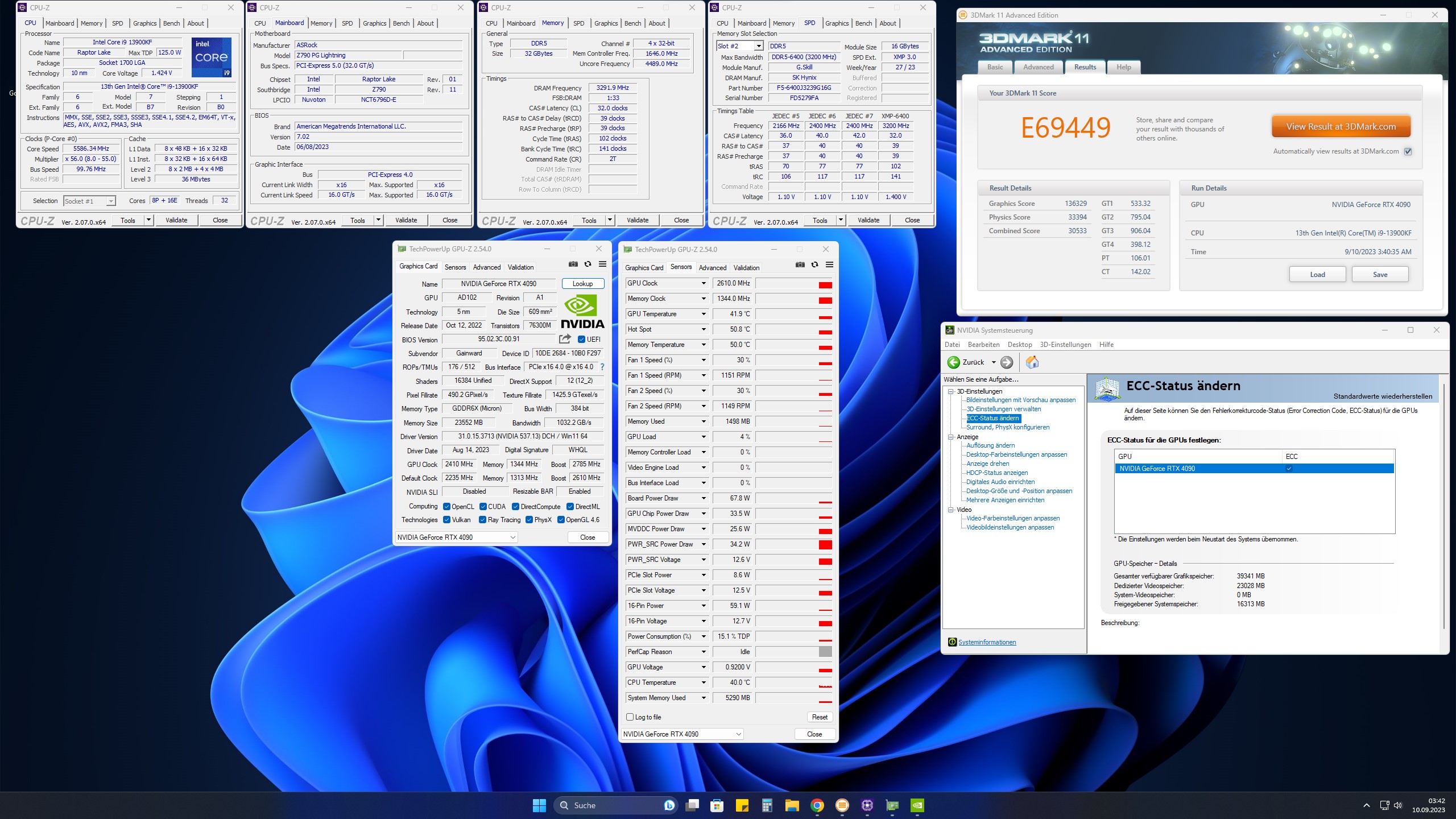Screen dimensions: 1456x819
Task: Open Tools dropdown arrow in CPU-Z CPU window
Action: (148, 220)
